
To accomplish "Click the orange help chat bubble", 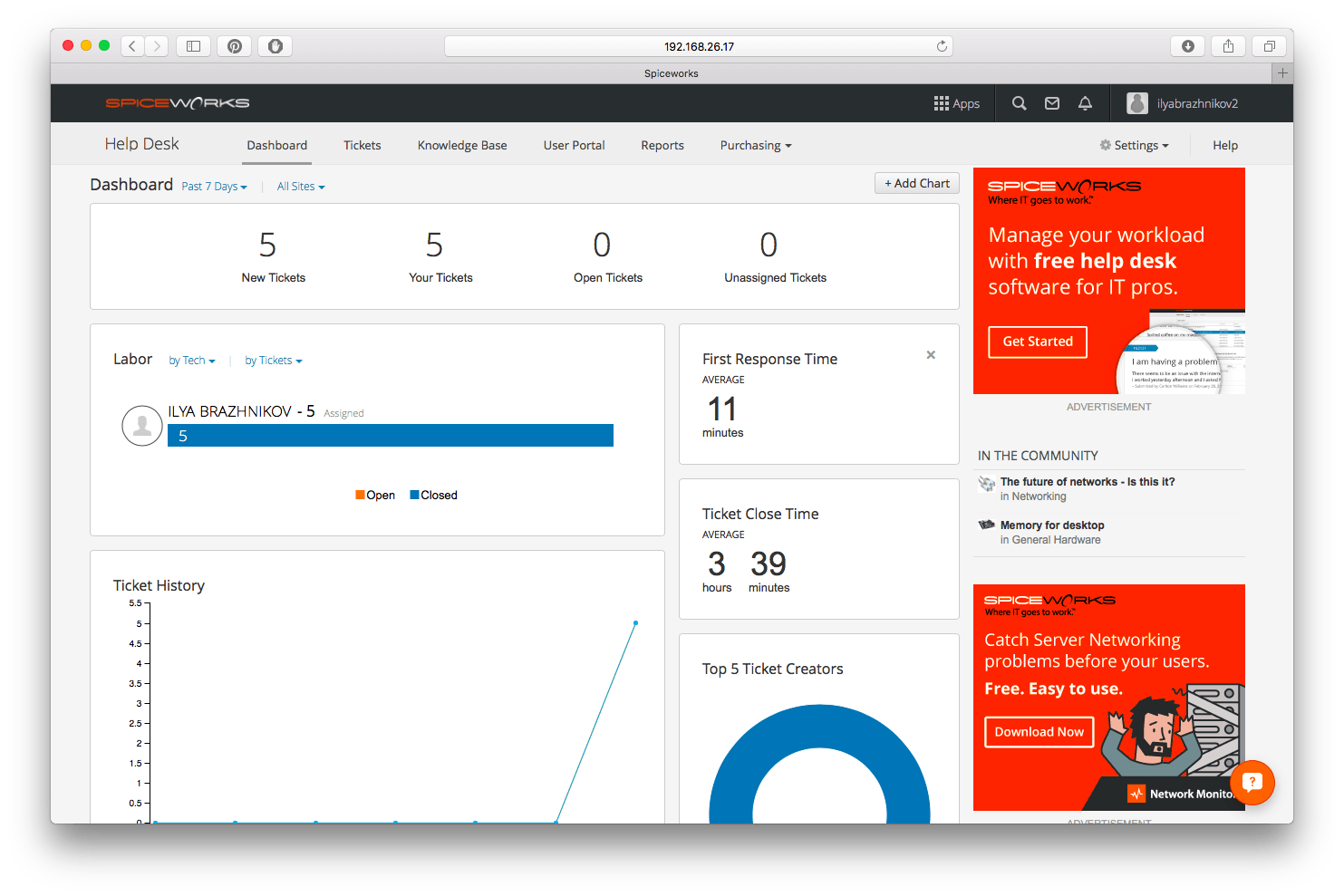I will tap(1252, 782).
